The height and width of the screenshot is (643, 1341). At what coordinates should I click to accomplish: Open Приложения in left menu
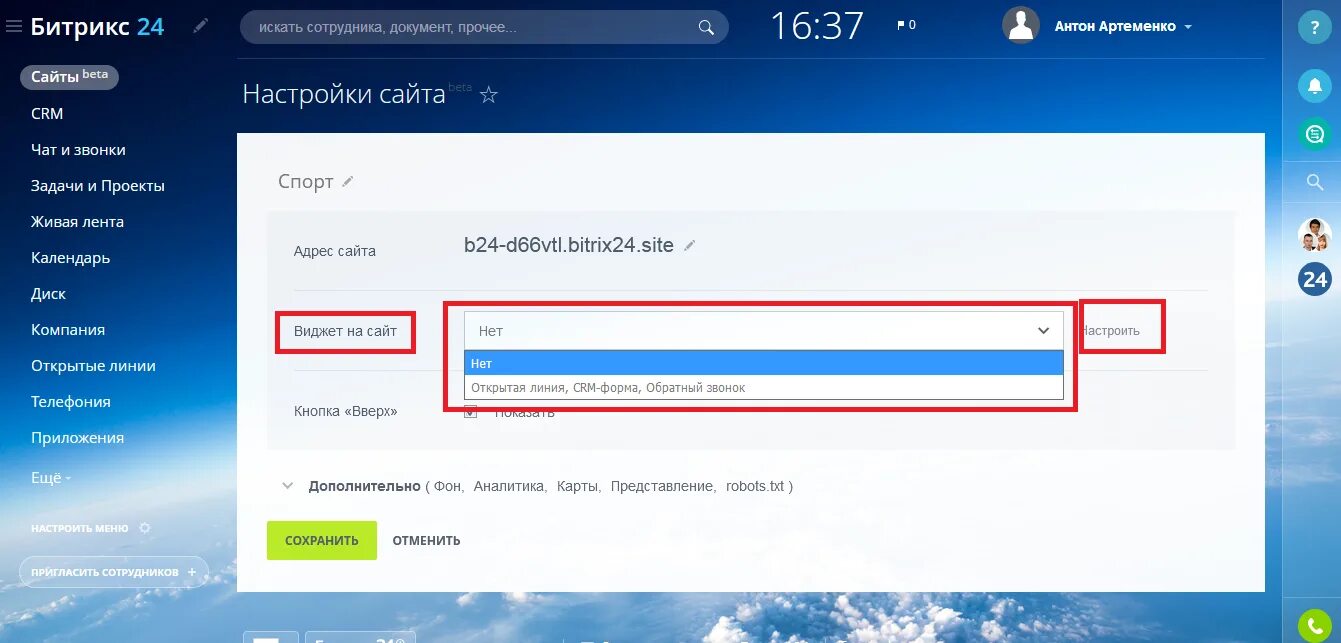[x=78, y=438]
